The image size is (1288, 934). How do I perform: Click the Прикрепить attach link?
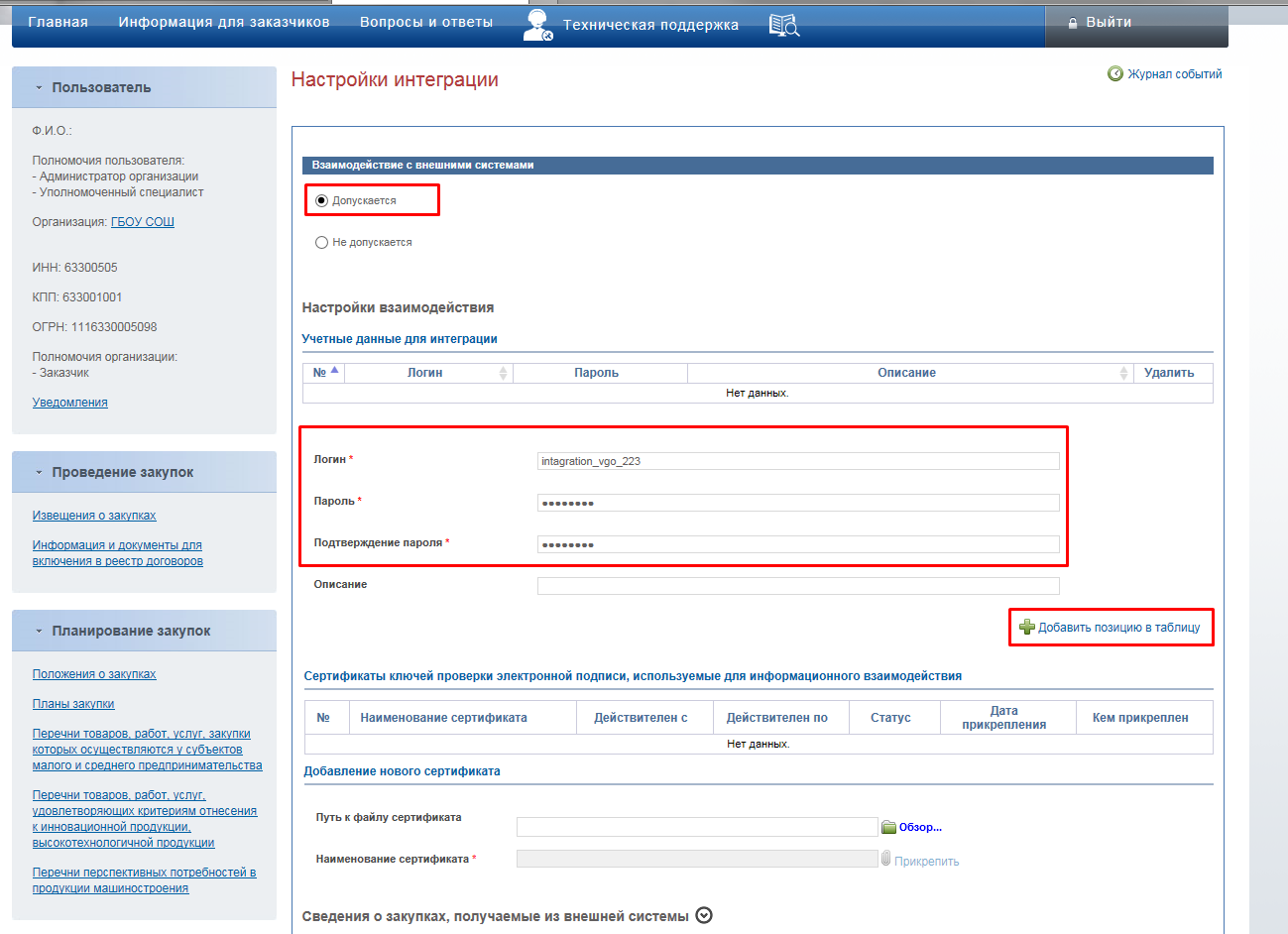coord(927,862)
